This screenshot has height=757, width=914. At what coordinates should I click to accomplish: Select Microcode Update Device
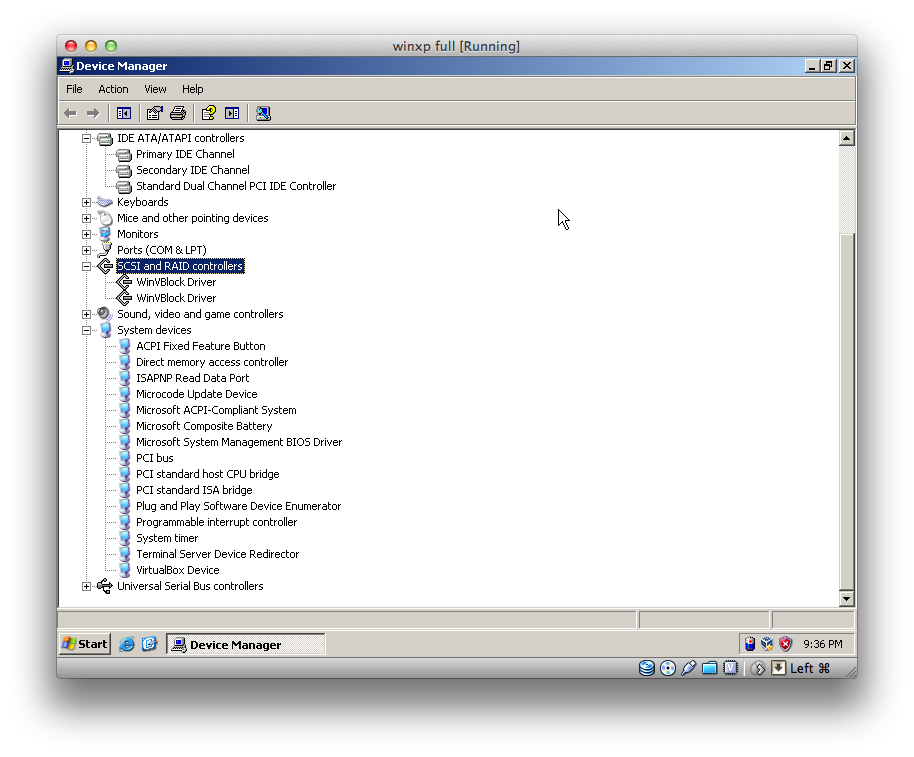point(196,395)
